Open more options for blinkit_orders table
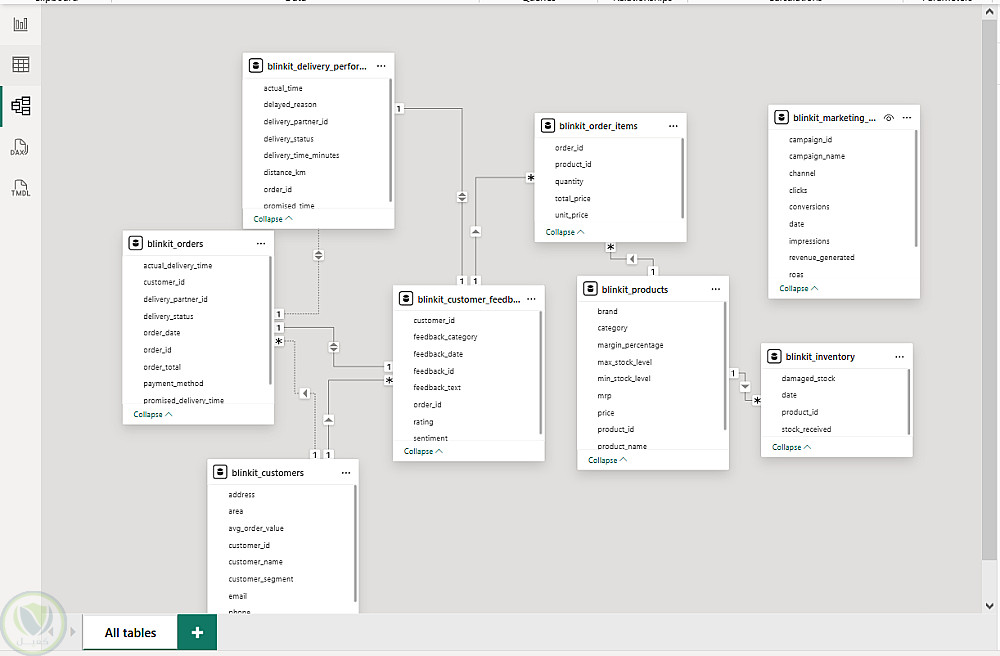 coord(261,243)
